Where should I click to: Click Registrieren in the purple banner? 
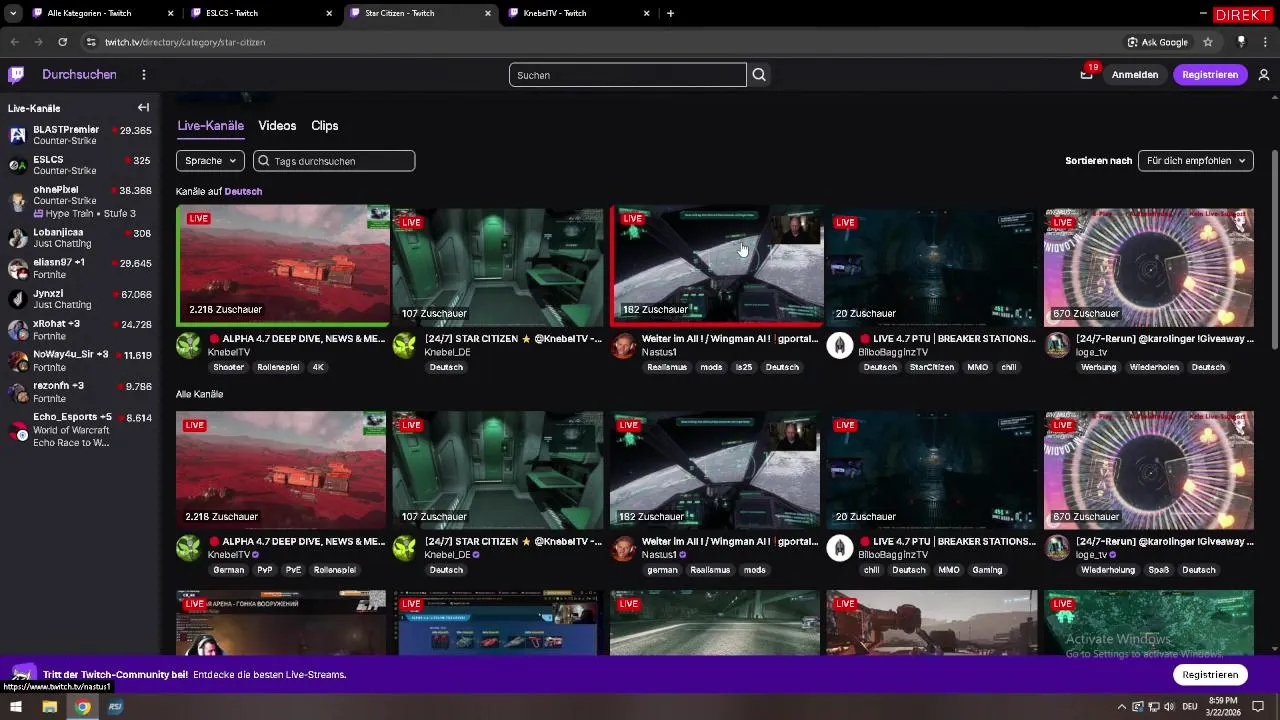click(1210, 675)
